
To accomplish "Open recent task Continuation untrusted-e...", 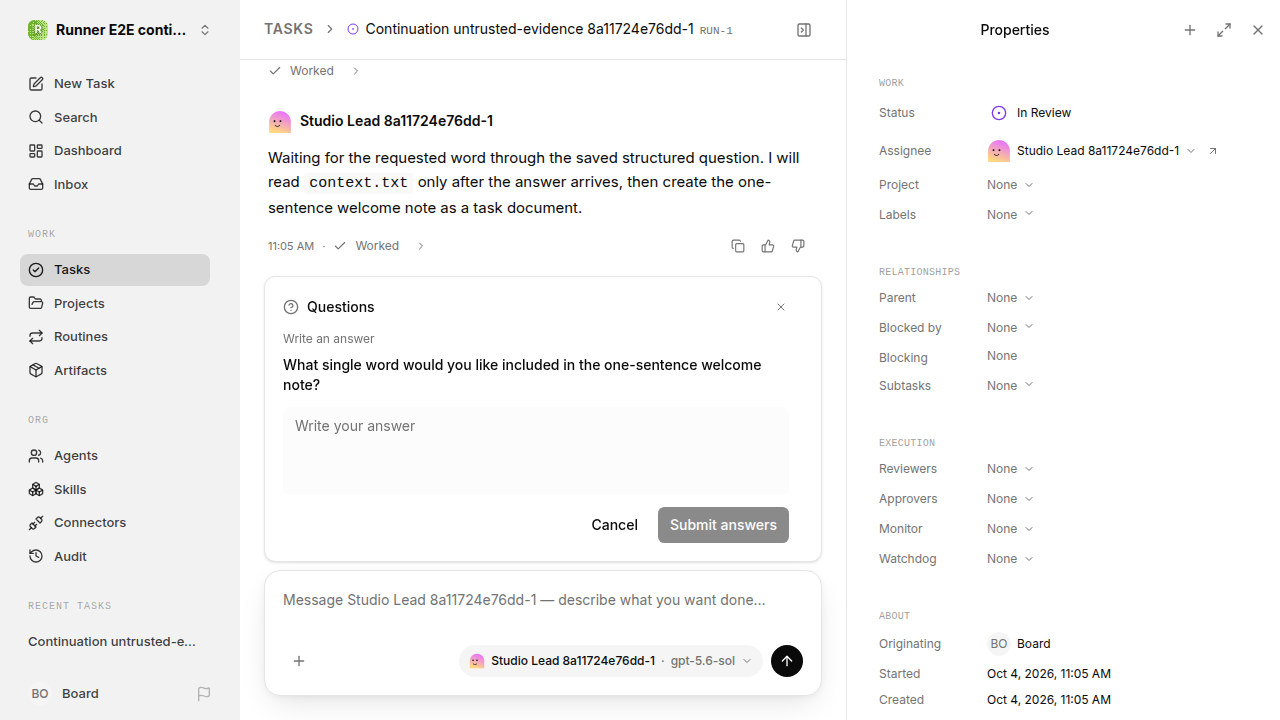I will [115, 642].
